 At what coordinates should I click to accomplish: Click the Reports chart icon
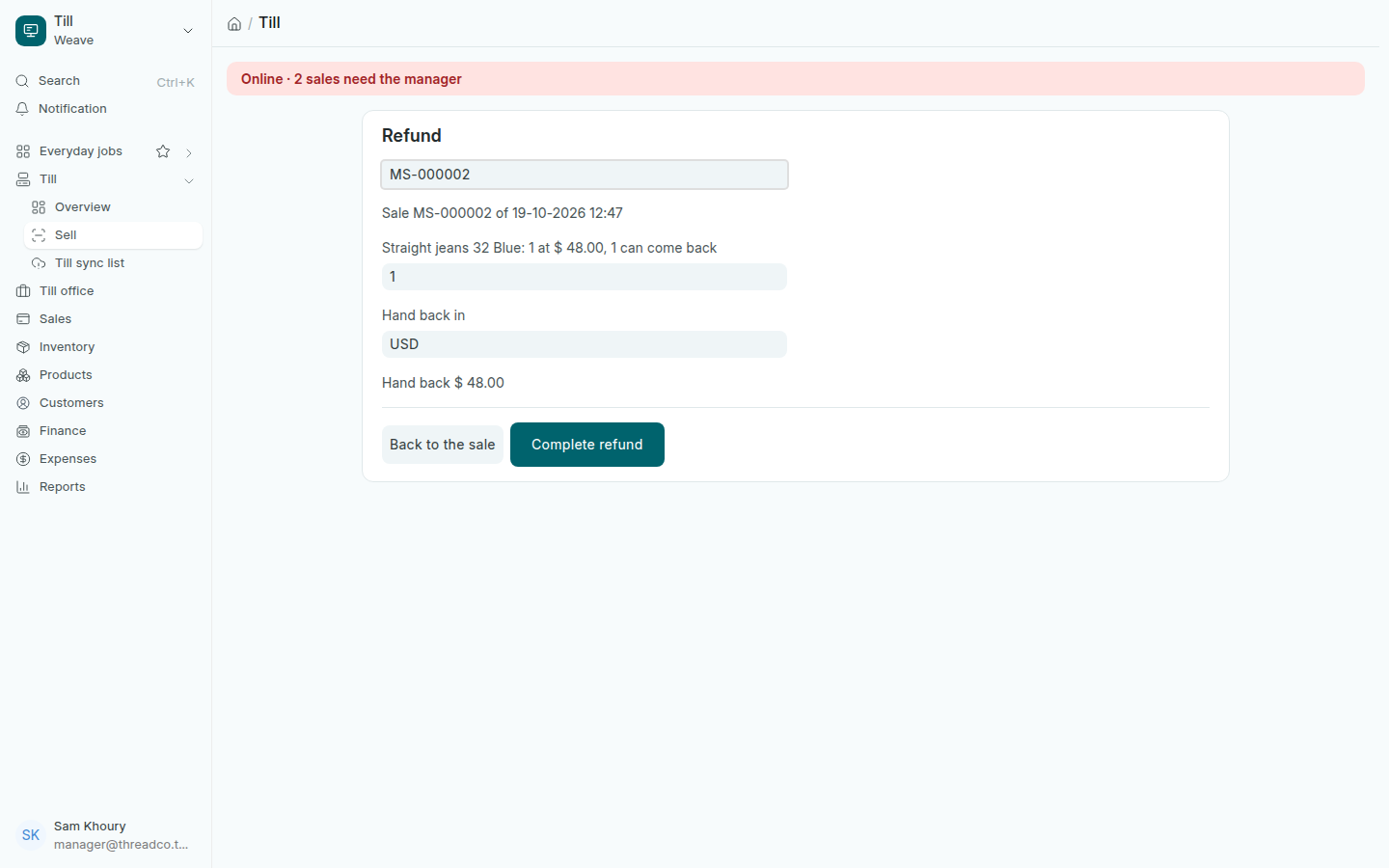tap(23, 487)
